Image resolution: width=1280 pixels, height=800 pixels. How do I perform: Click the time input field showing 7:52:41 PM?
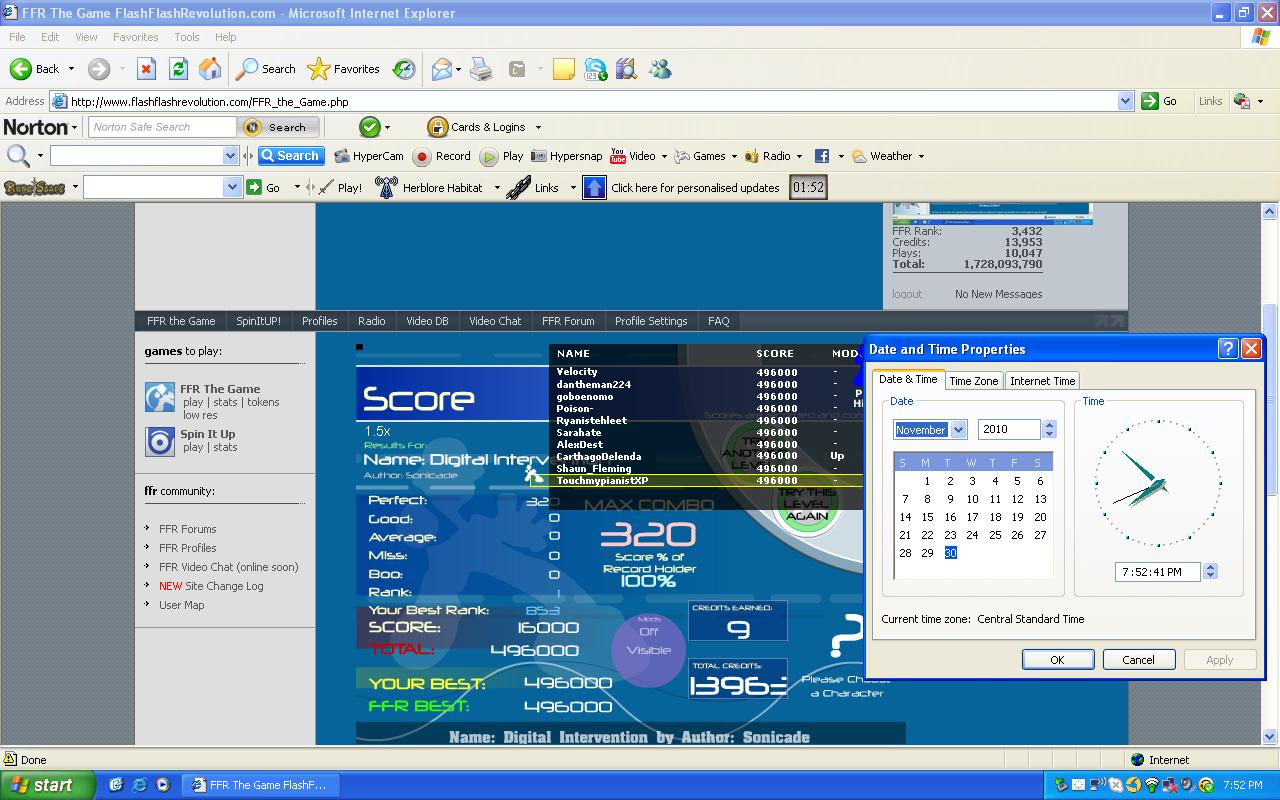pyautogui.click(x=1158, y=572)
